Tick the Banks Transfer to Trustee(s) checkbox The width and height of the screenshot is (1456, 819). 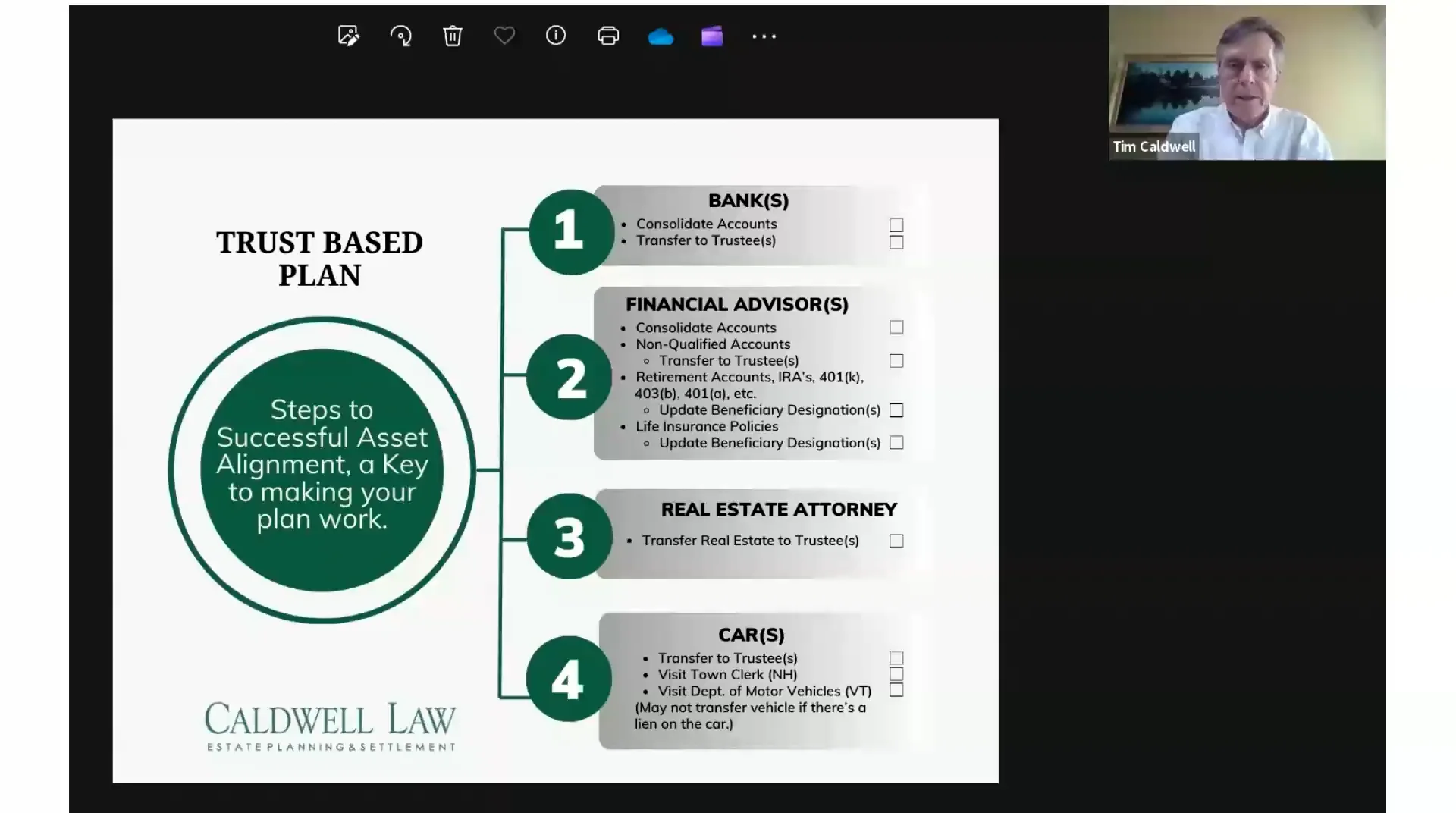896,243
